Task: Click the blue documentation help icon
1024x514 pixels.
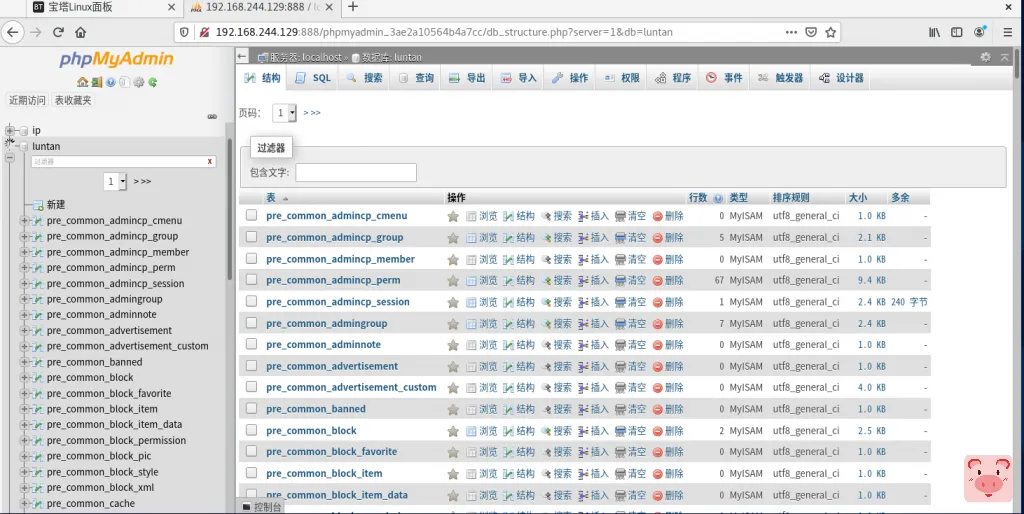Action: point(111,82)
